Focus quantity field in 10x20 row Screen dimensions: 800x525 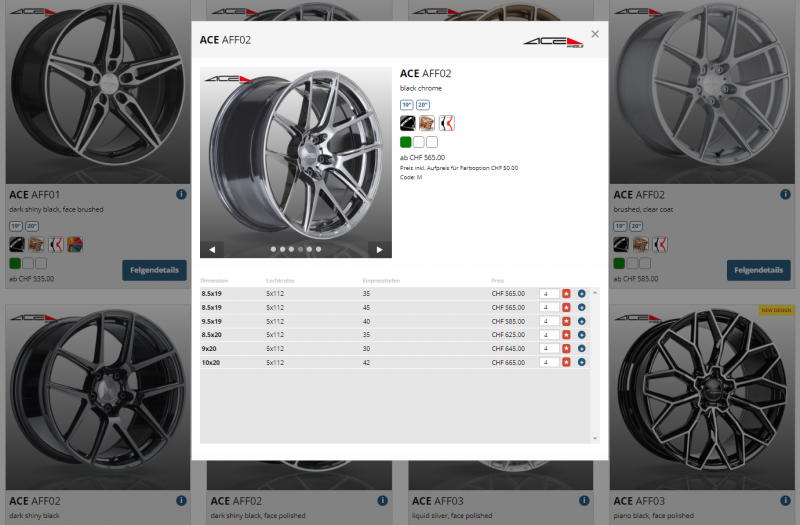549,362
